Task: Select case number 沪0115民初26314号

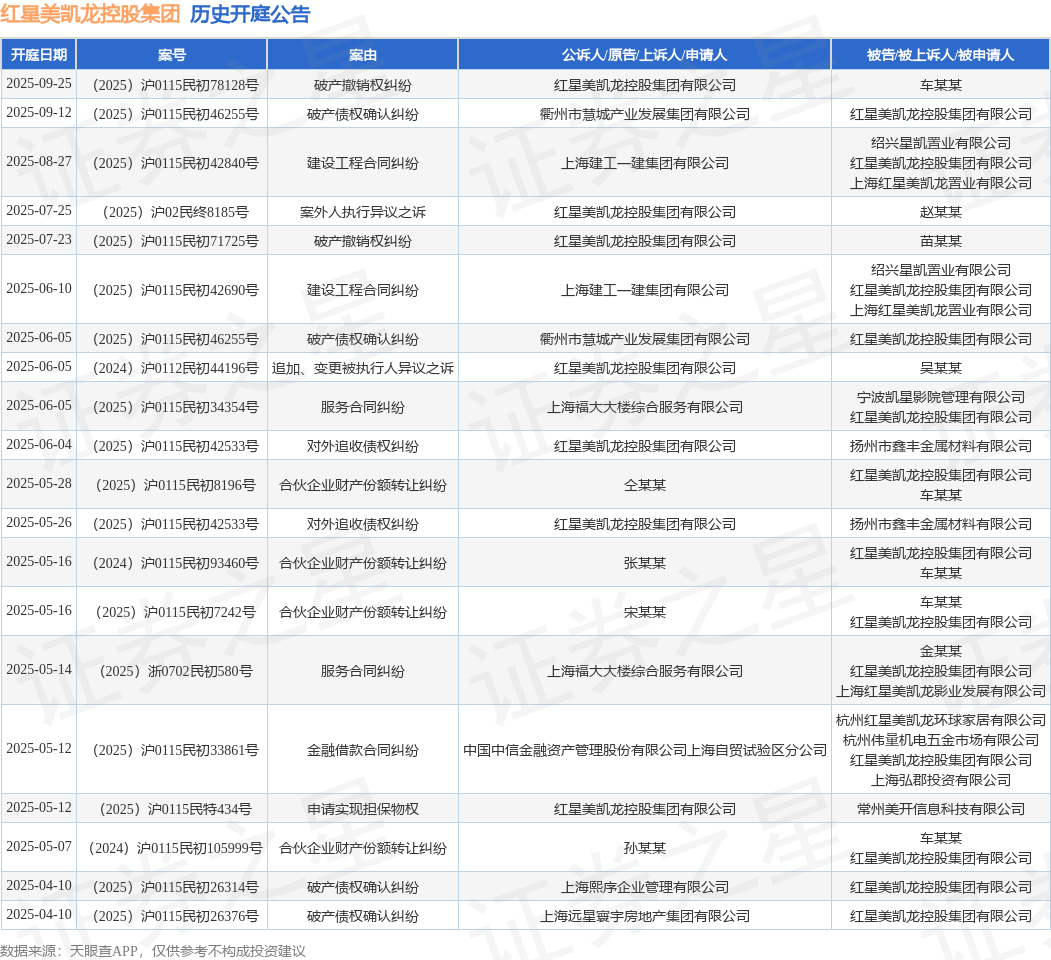Action: [x=176, y=887]
